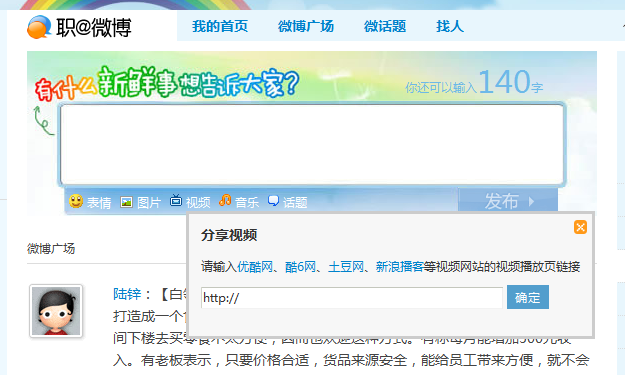
Task: Close the 分享视频 popup
Action: [x=580, y=227]
